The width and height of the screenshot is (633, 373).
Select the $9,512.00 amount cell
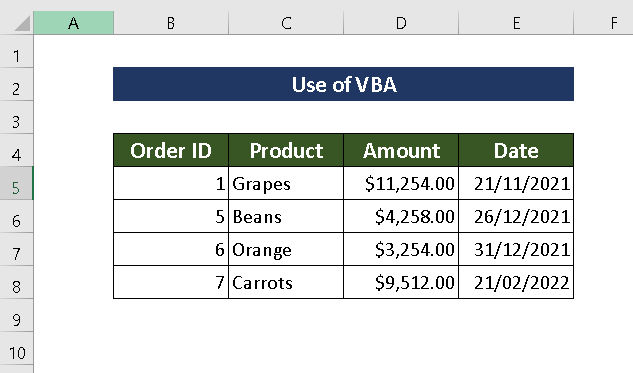(x=401, y=282)
